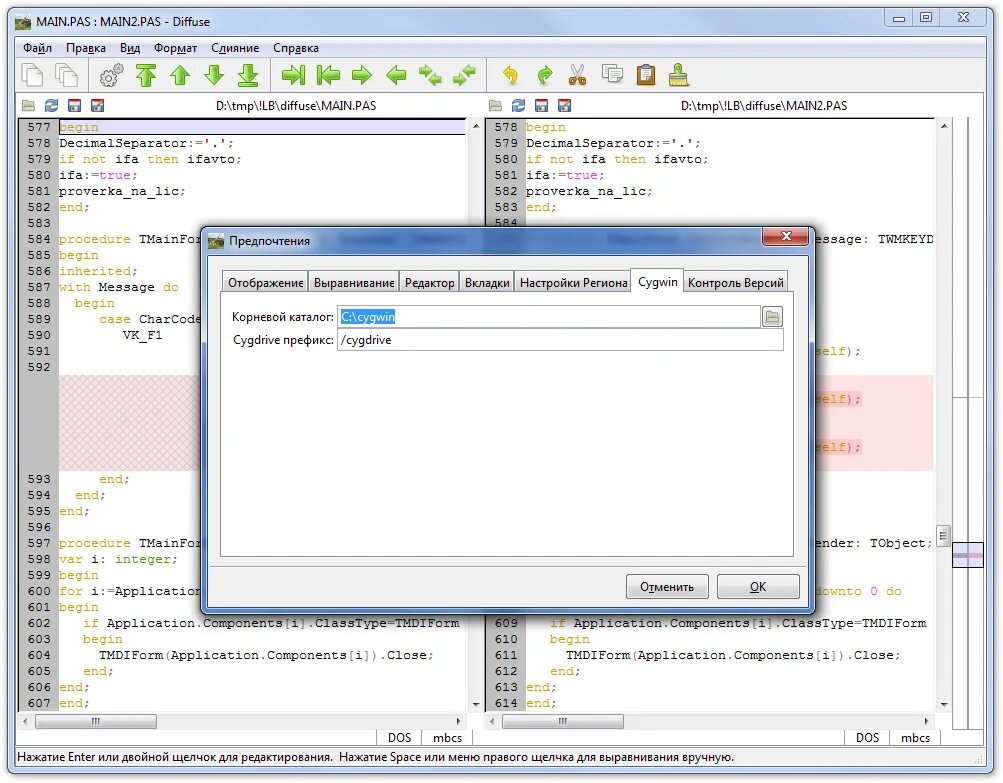Click the new 2-way file merge icon
The height and width of the screenshot is (783, 1003).
pos(32,75)
